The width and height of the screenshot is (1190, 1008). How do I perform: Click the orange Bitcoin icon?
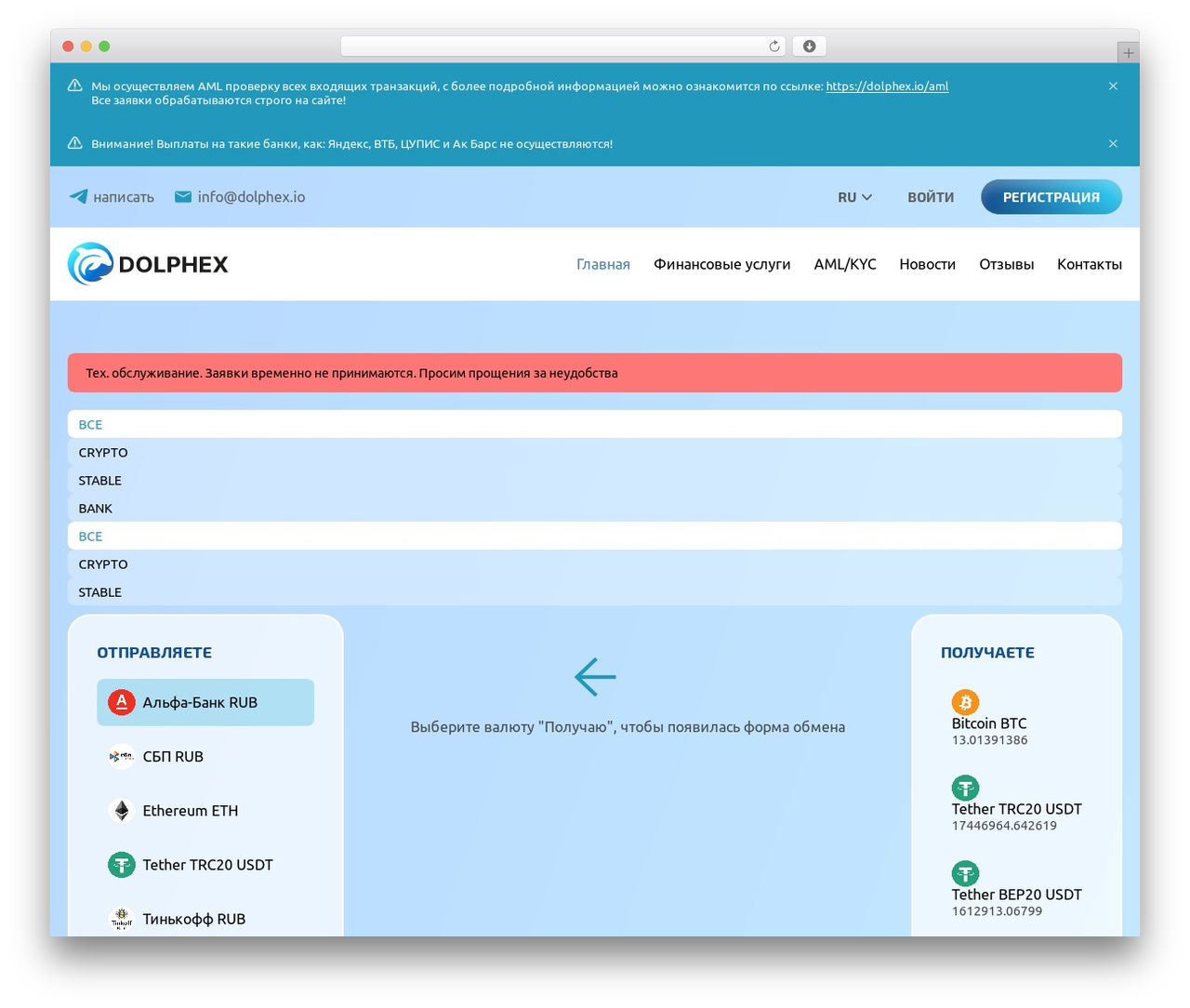[x=965, y=702]
